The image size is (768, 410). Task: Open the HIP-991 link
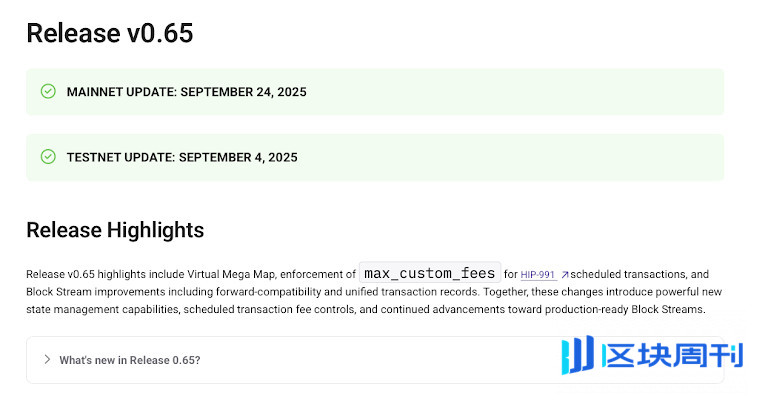pos(538,274)
